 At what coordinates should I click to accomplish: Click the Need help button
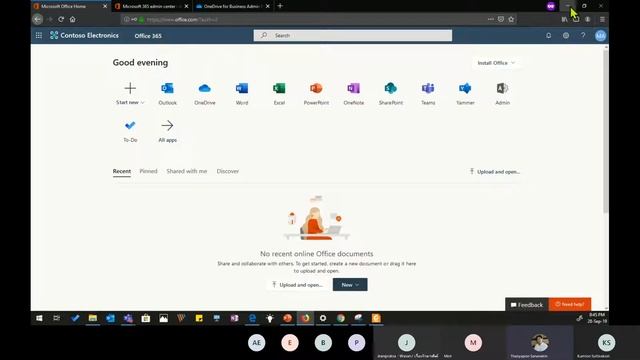pos(570,304)
